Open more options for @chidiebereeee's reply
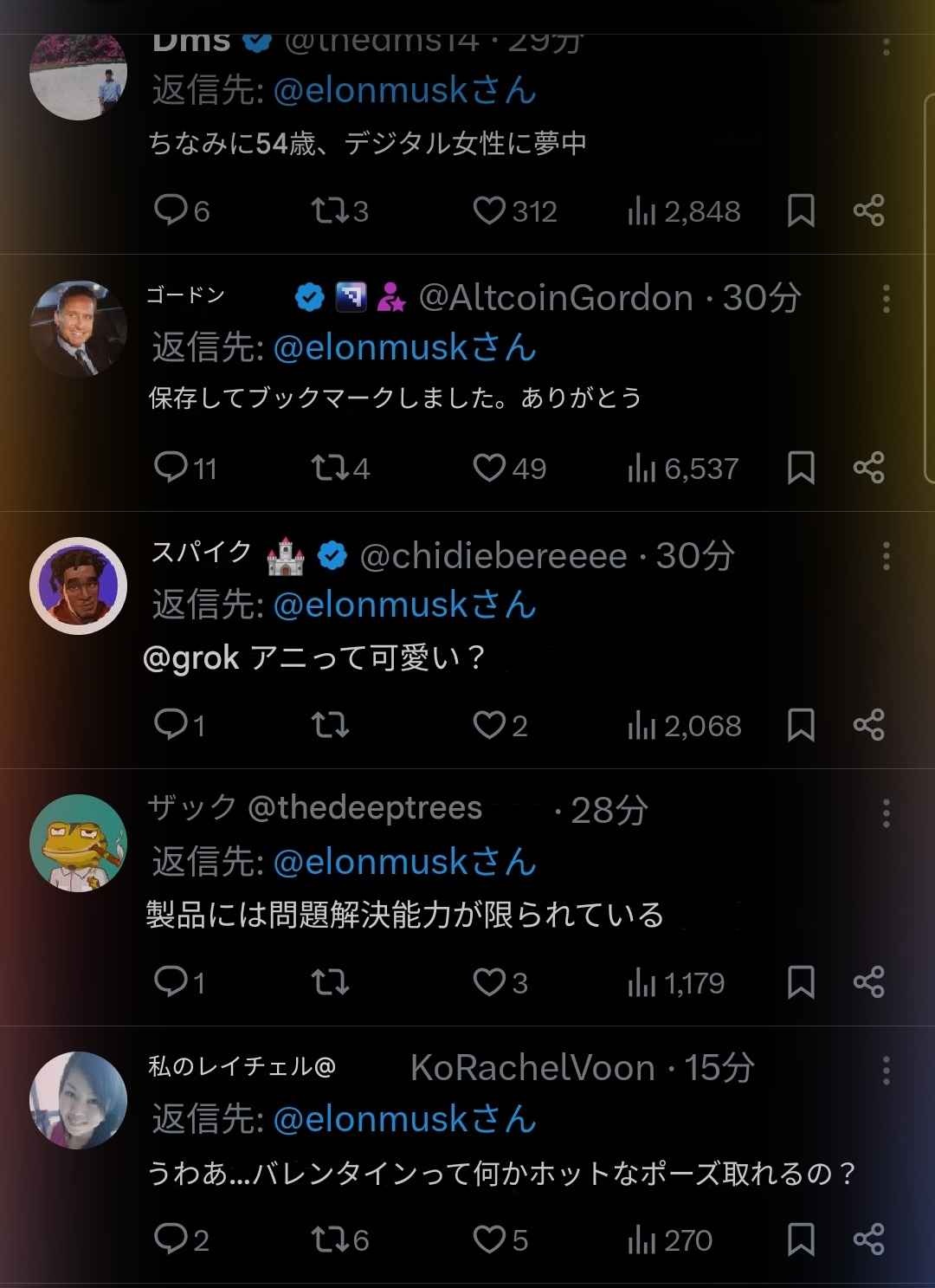This screenshot has width=935, height=1288. [886, 556]
